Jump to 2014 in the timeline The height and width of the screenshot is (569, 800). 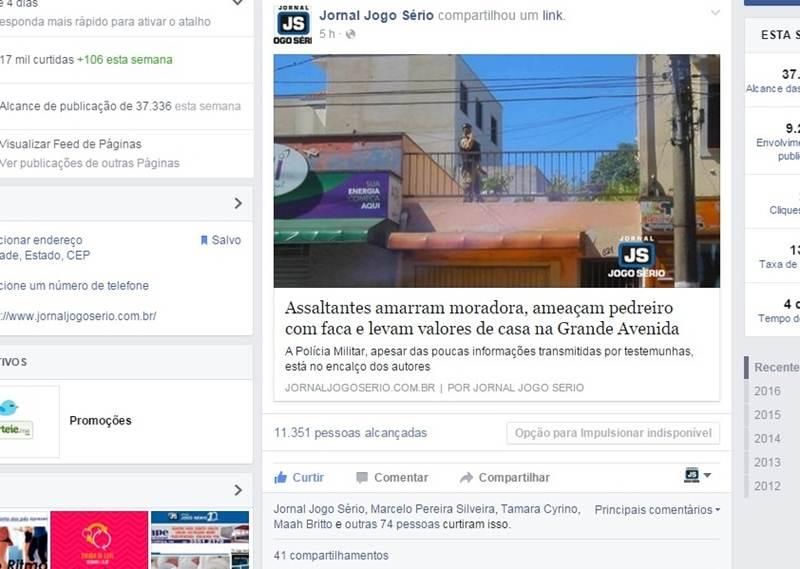pos(767,438)
